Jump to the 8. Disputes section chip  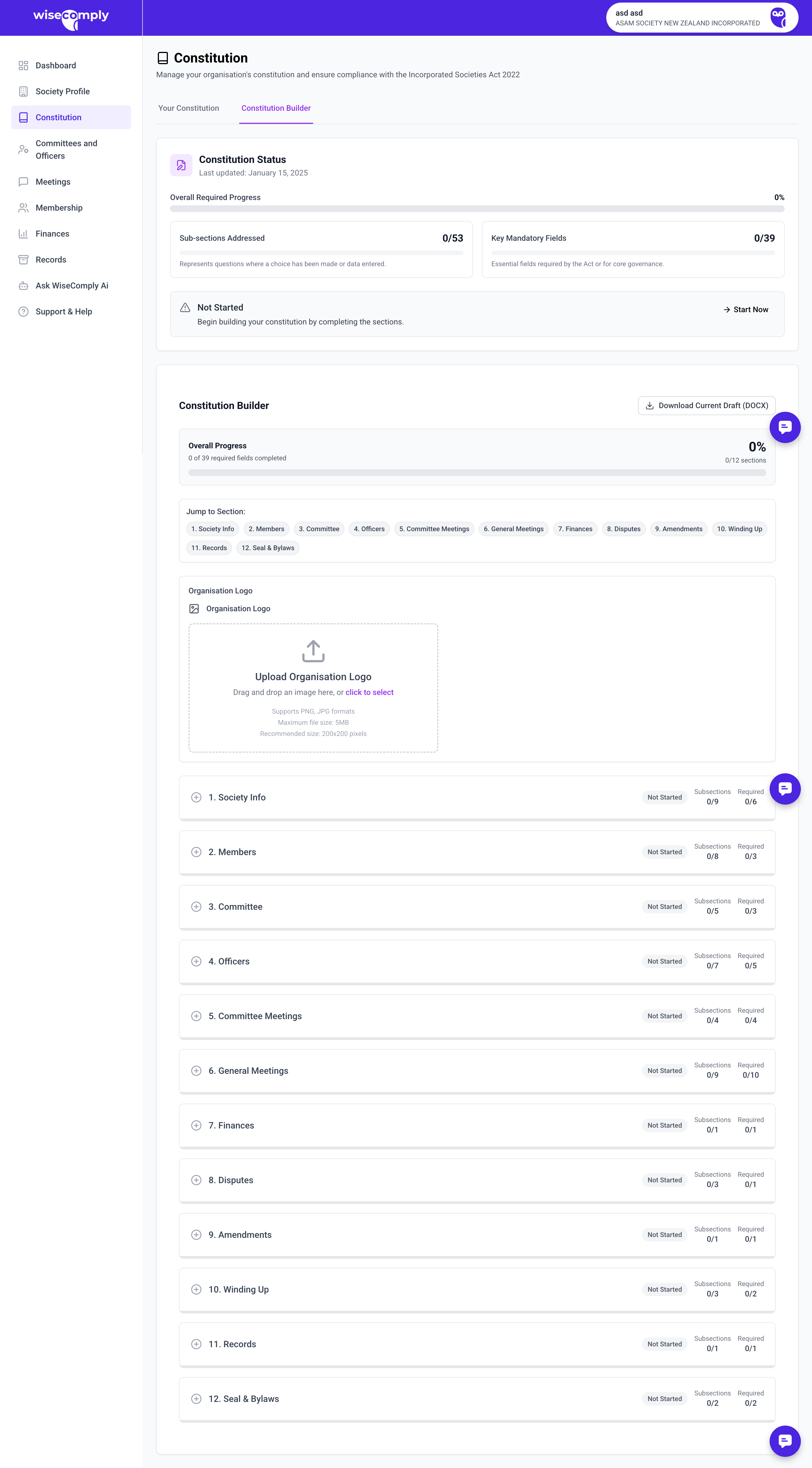pyautogui.click(x=623, y=530)
